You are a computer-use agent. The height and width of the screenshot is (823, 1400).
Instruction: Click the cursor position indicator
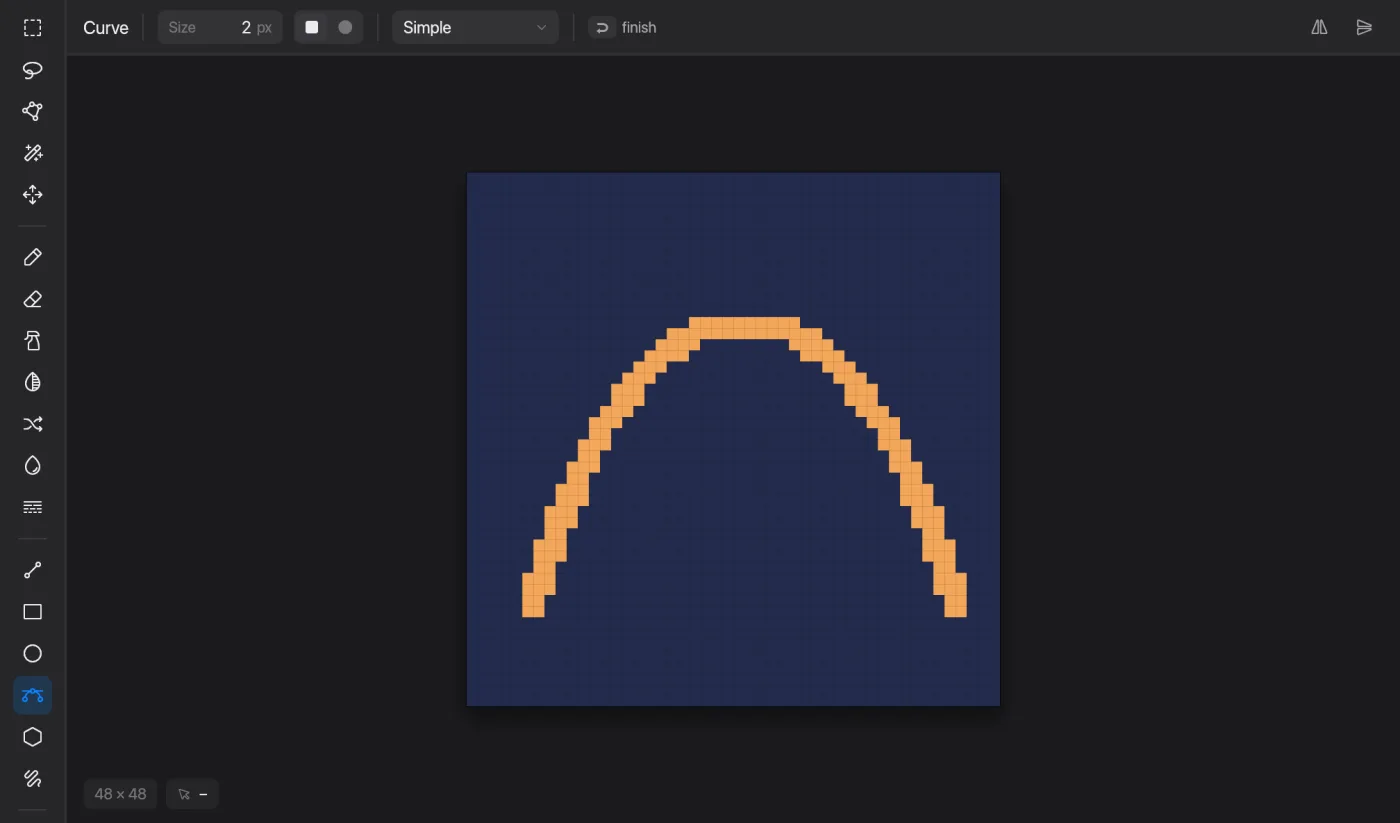(192, 794)
